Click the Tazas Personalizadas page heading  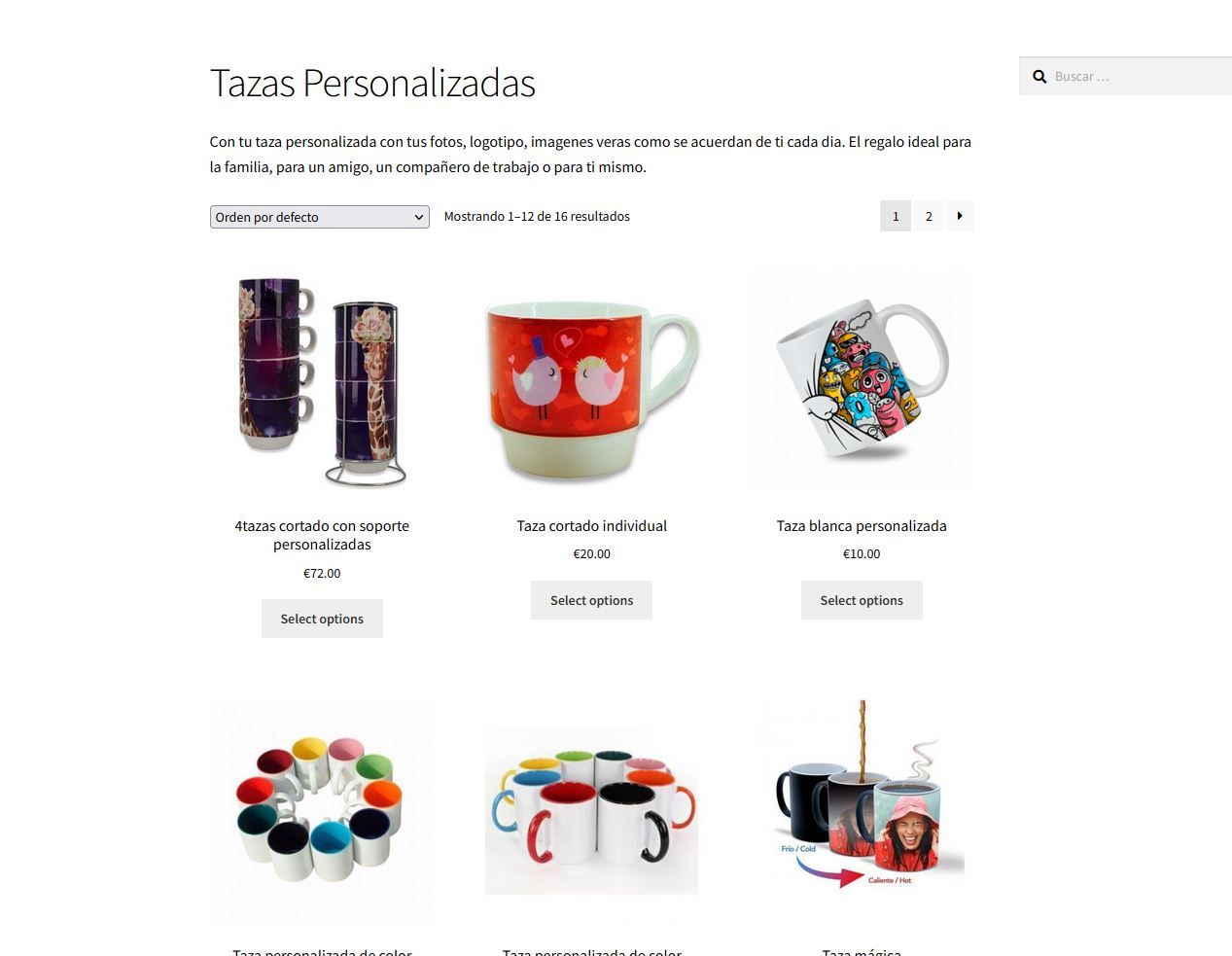(372, 83)
